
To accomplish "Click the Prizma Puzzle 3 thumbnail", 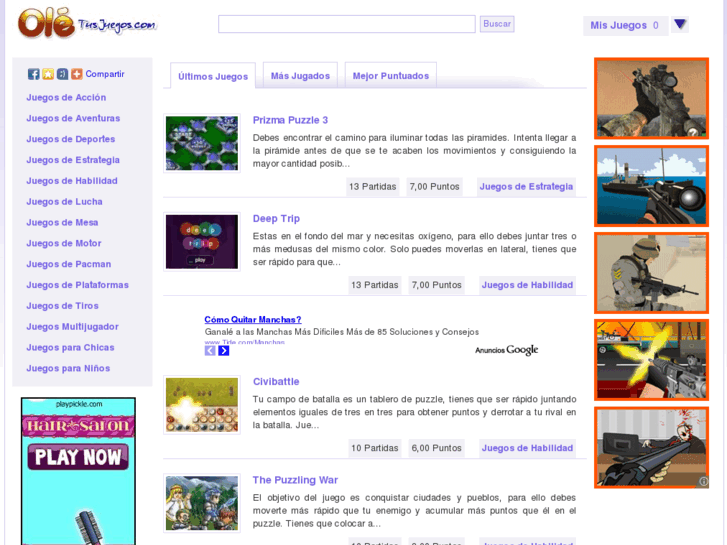I will [x=202, y=143].
